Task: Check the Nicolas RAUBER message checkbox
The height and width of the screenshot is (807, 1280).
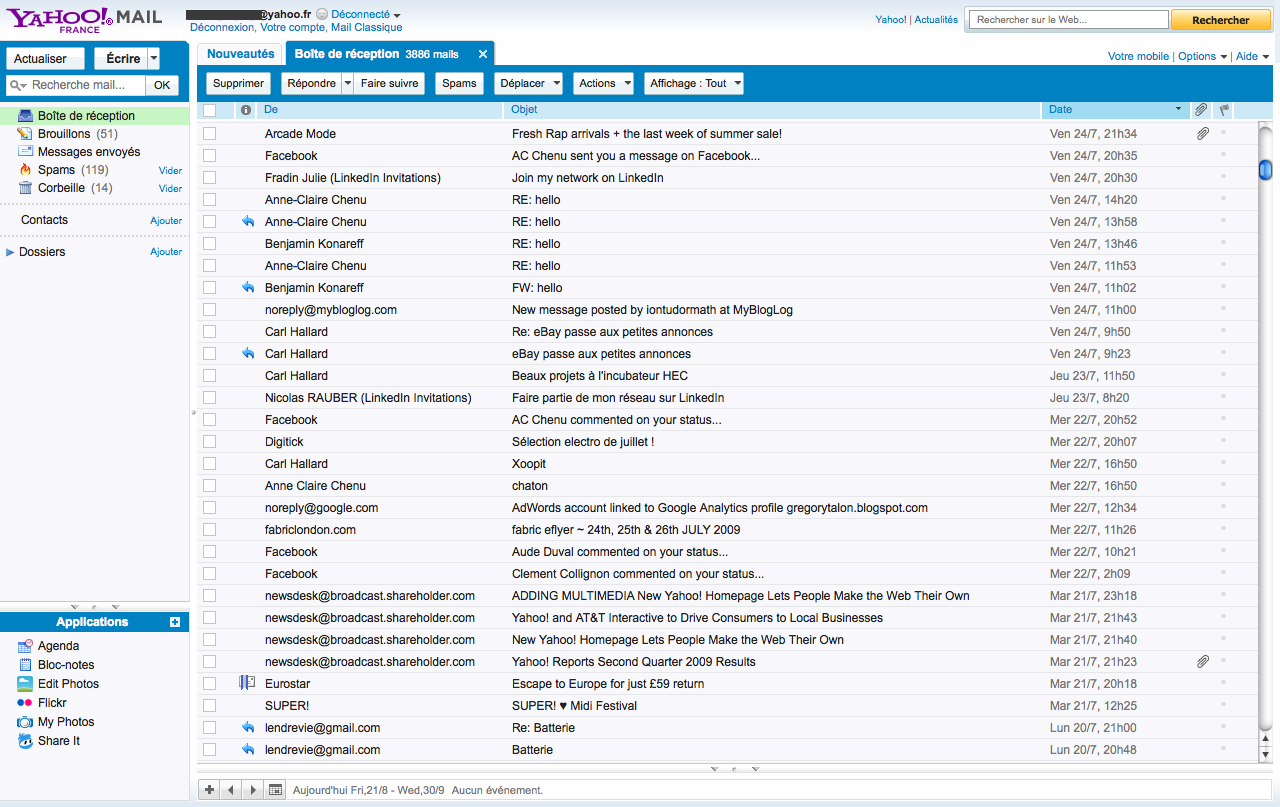Action: click(x=209, y=398)
